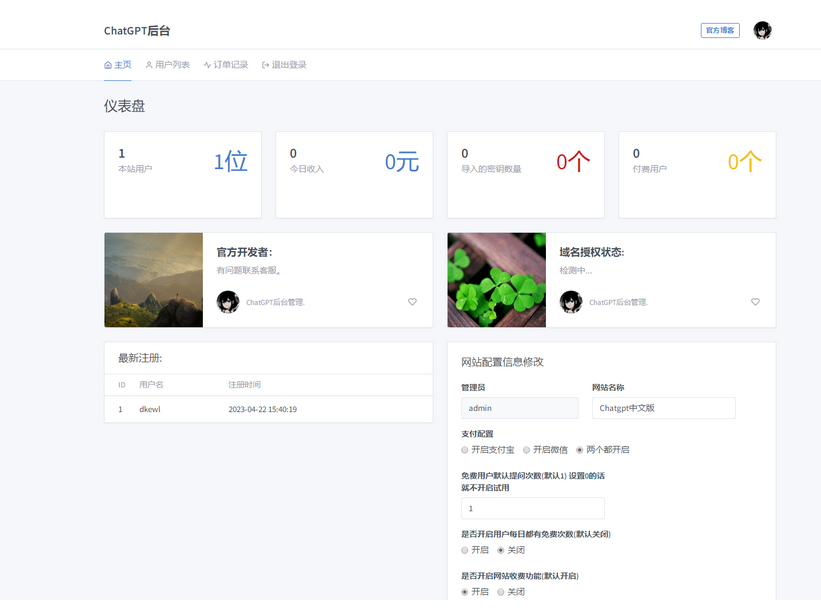Click the 今日收入 stats card
This screenshot has width=821, height=611.
(x=354, y=175)
